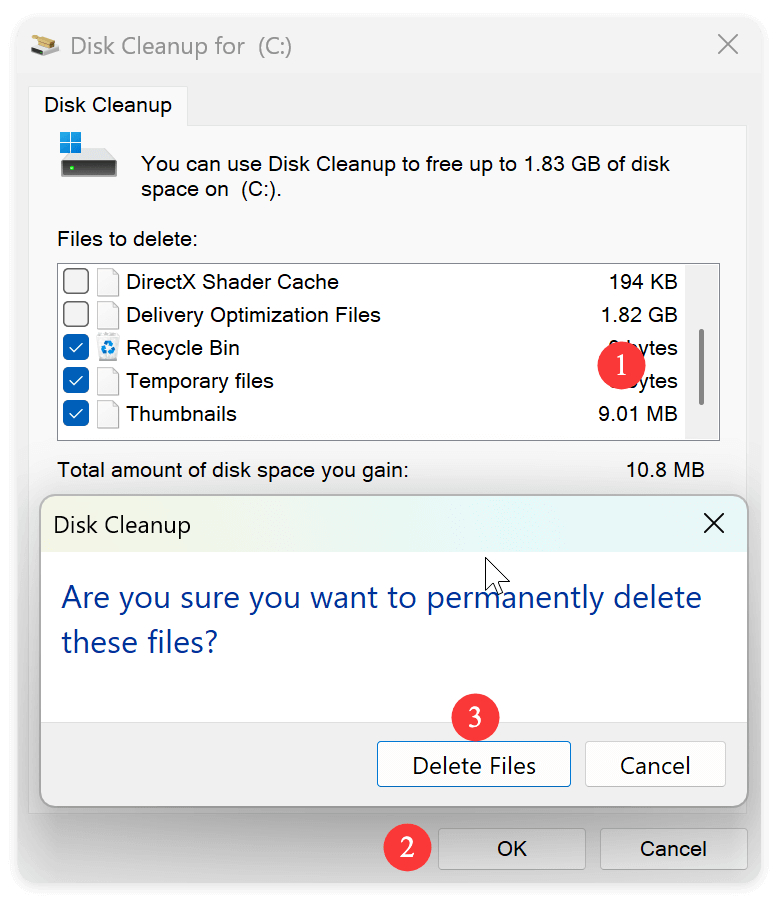Click the file icon next to Temporary files
The width and height of the screenshot is (778, 900).
click(x=110, y=380)
